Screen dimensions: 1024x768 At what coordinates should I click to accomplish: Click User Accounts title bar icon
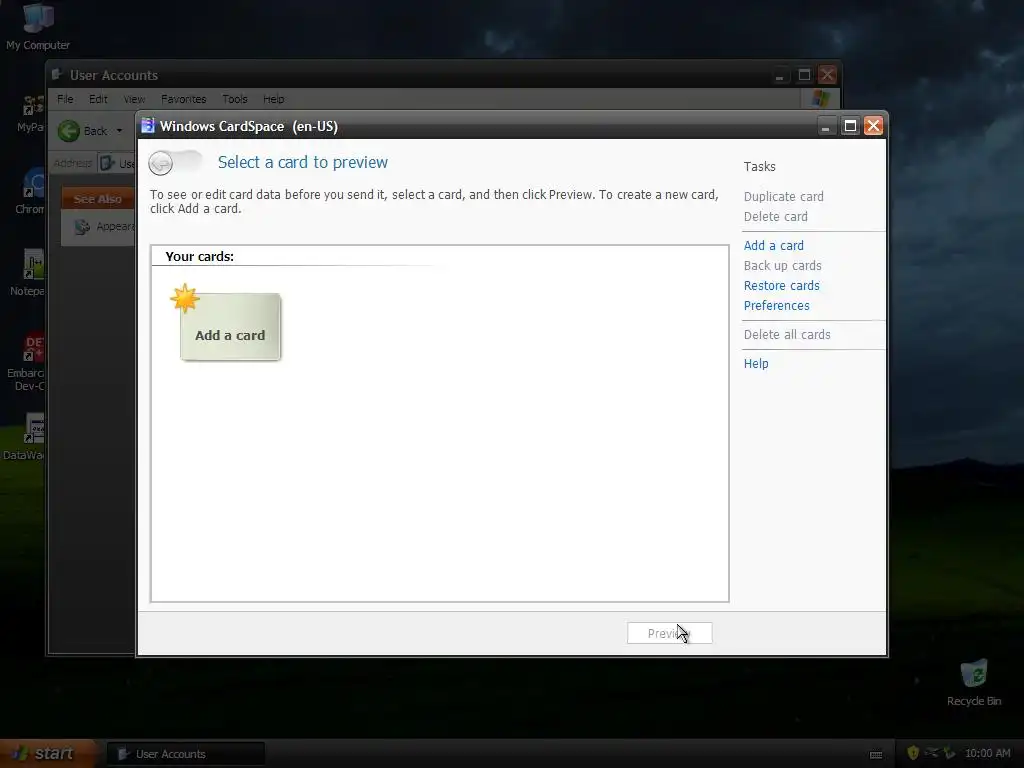pos(57,75)
